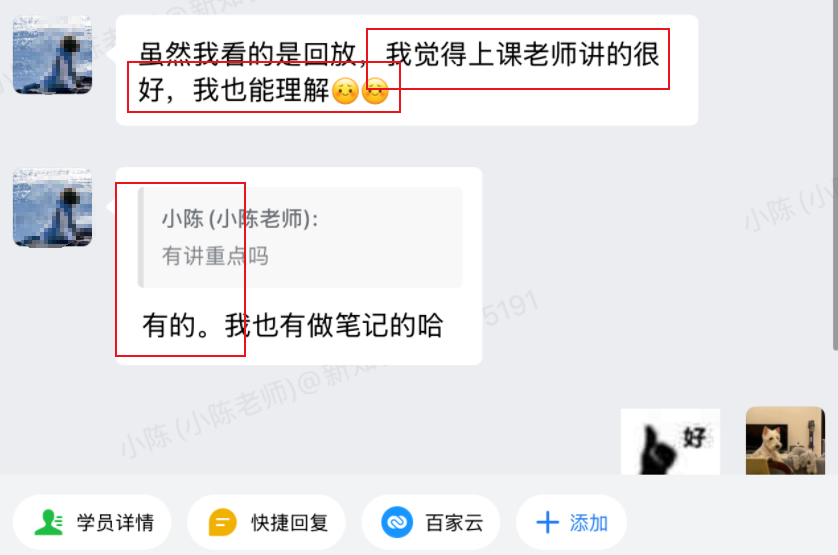Image resolution: width=838 pixels, height=555 pixels.
Task: Open the first message's sender avatar
Action: click(x=52, y=55)
